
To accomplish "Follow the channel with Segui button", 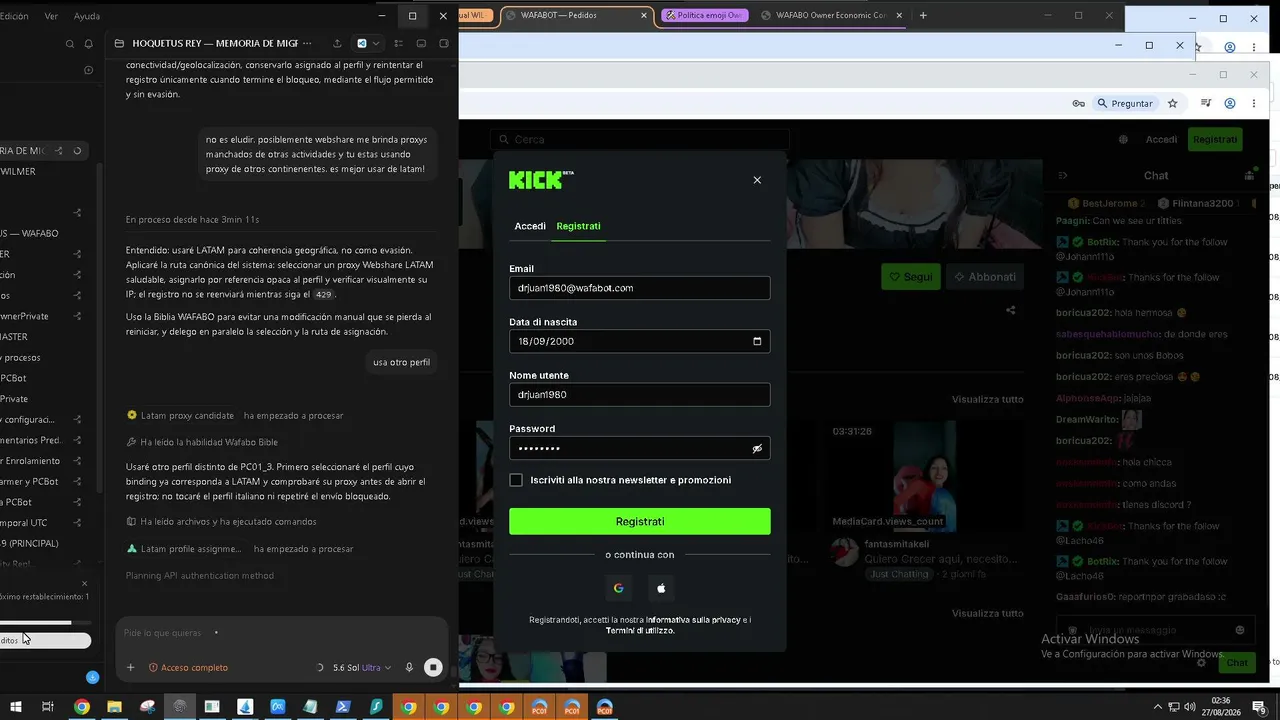I will [911, 277].
